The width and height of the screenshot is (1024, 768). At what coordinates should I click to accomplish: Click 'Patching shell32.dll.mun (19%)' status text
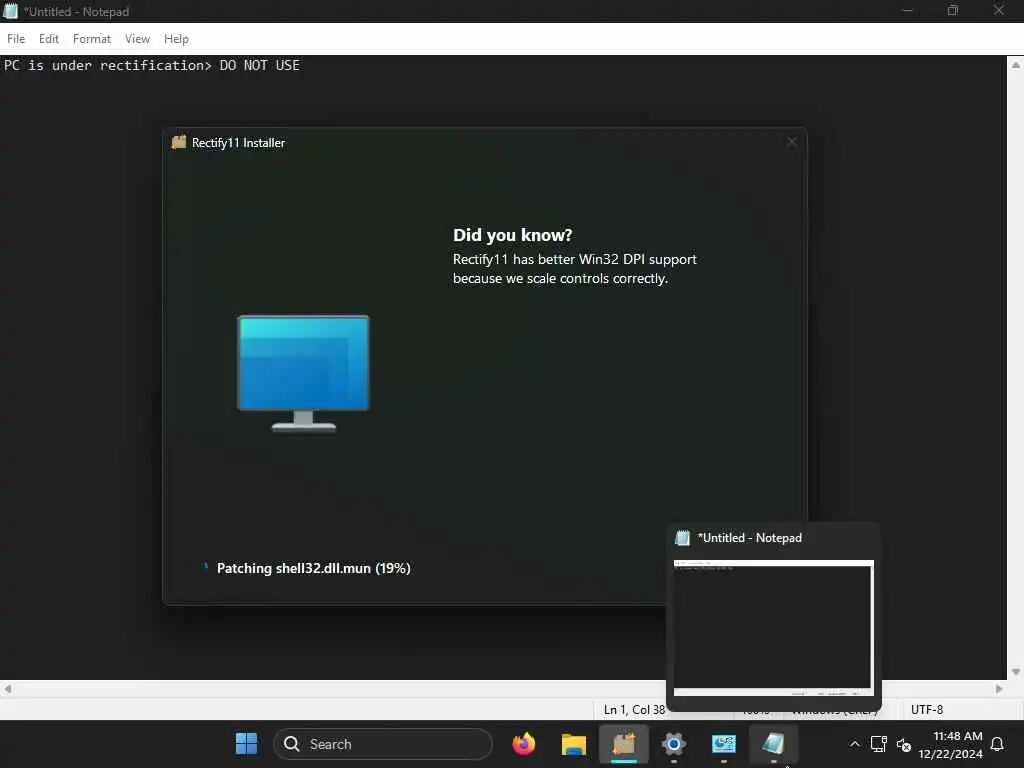click(313, 568)
